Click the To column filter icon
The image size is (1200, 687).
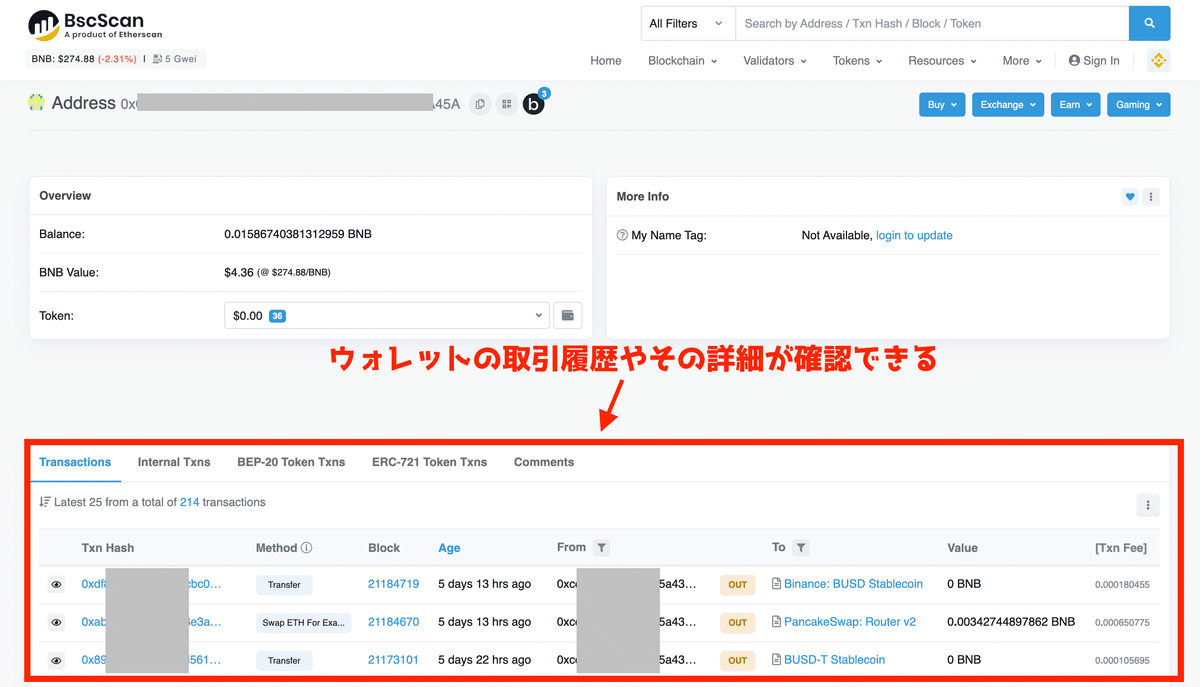801,548
